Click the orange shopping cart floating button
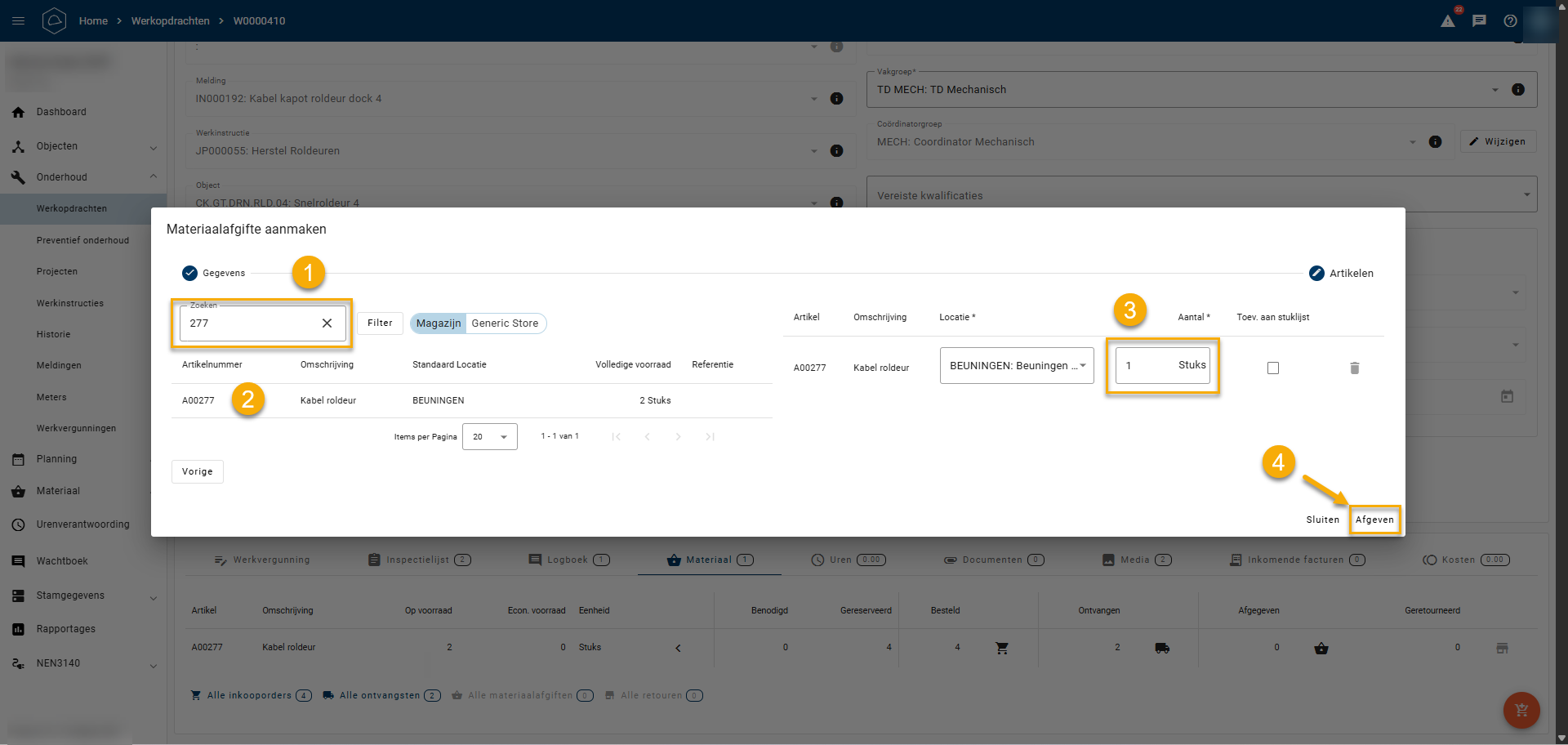This screenshot has height=745, width=1568. 1521,710
